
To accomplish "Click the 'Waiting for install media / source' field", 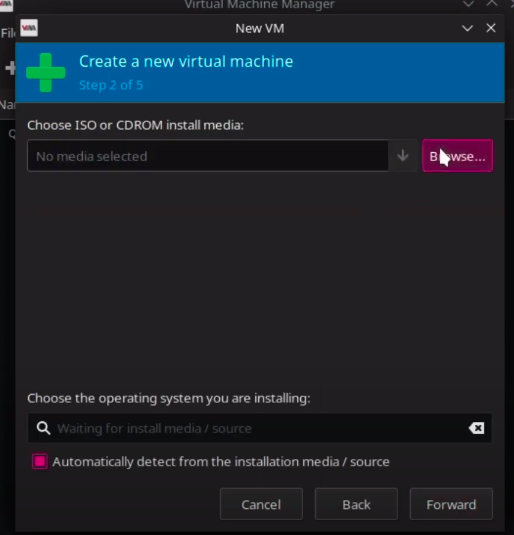I will (260, 428).
